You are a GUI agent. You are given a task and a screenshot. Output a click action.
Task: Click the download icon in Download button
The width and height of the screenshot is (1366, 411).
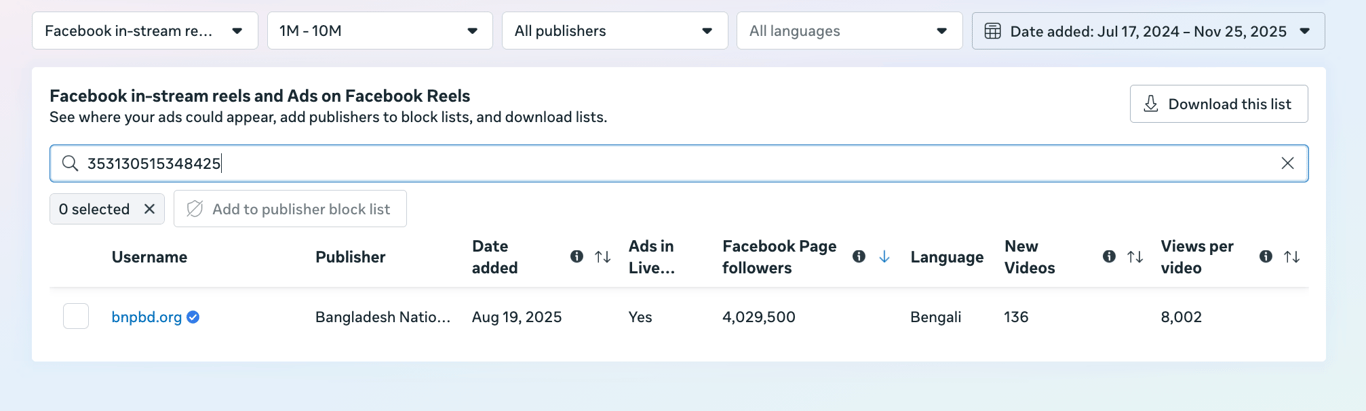coord(1151,104)
